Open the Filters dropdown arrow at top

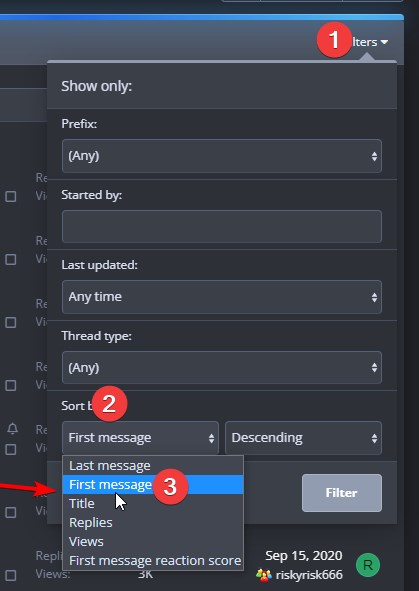pos(384,42)
